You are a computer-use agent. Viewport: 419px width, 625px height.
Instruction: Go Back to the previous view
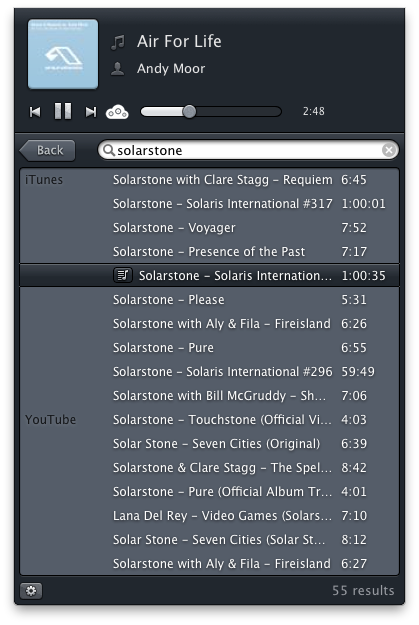pyautogui.click(x=47, y=150)
